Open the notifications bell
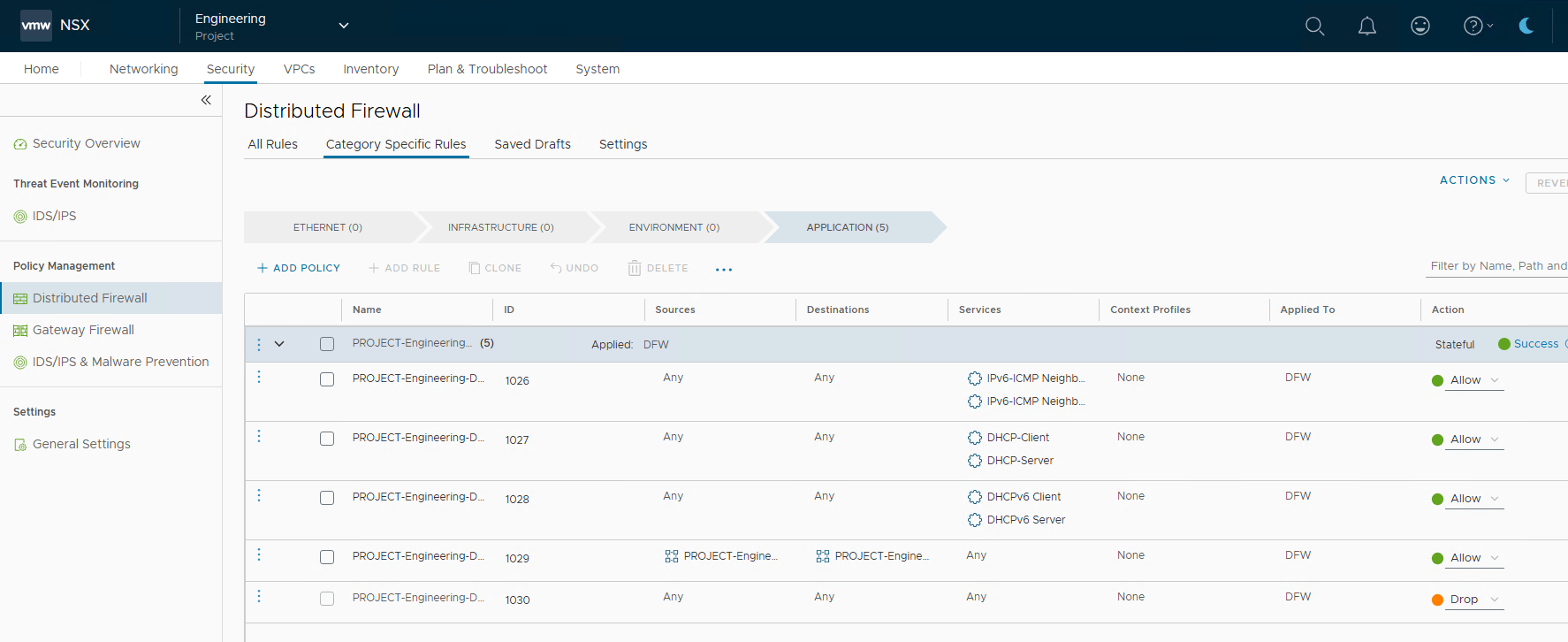The width and height of the screenshot is (1568, 642). point(1366,27)
